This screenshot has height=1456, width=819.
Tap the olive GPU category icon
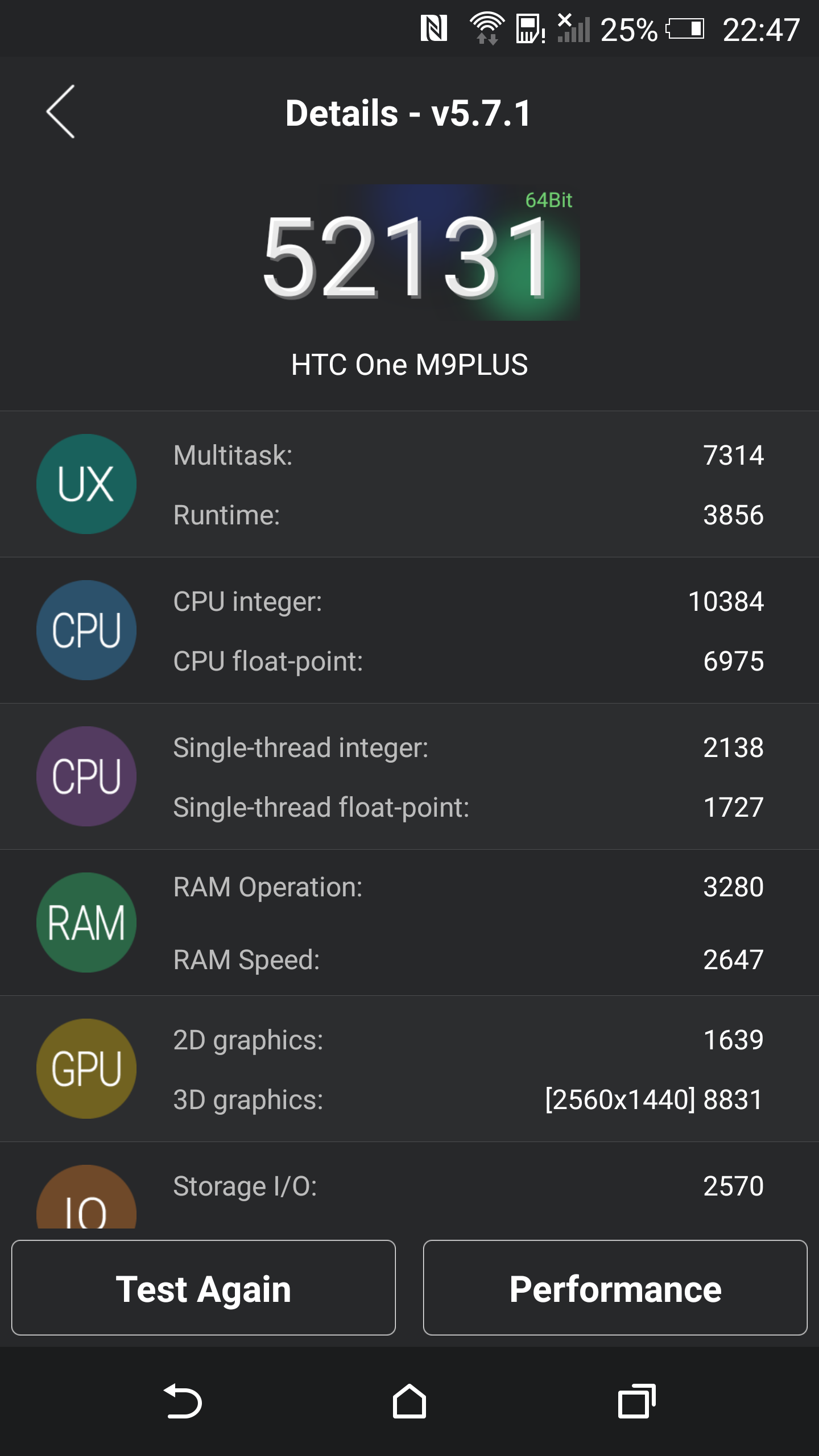[86, 1069]
